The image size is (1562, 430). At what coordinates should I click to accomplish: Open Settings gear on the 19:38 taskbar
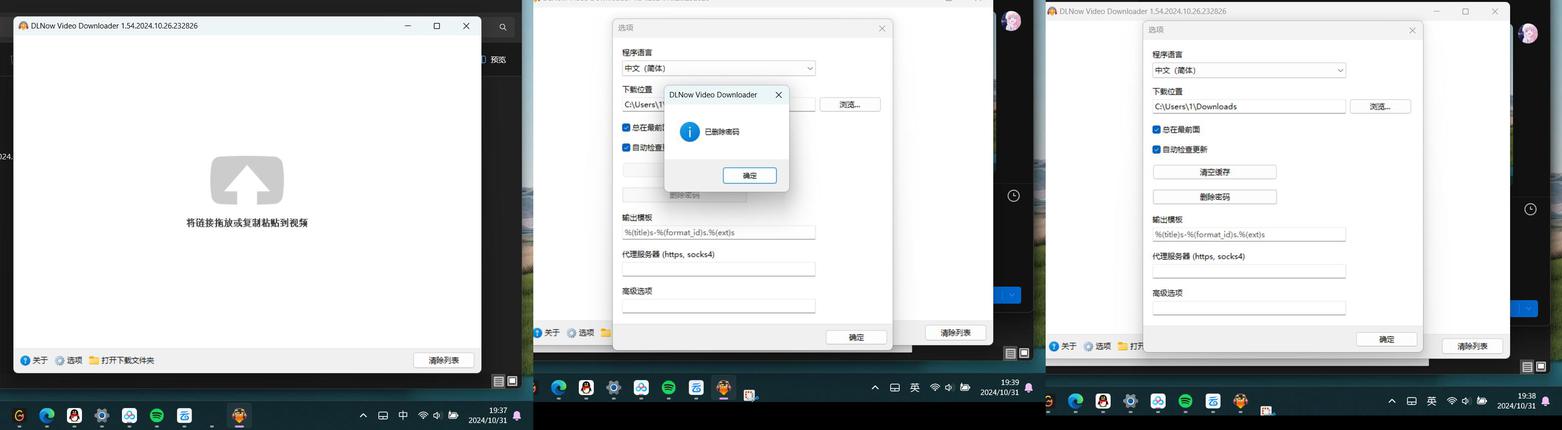(x=1131, y=401)
